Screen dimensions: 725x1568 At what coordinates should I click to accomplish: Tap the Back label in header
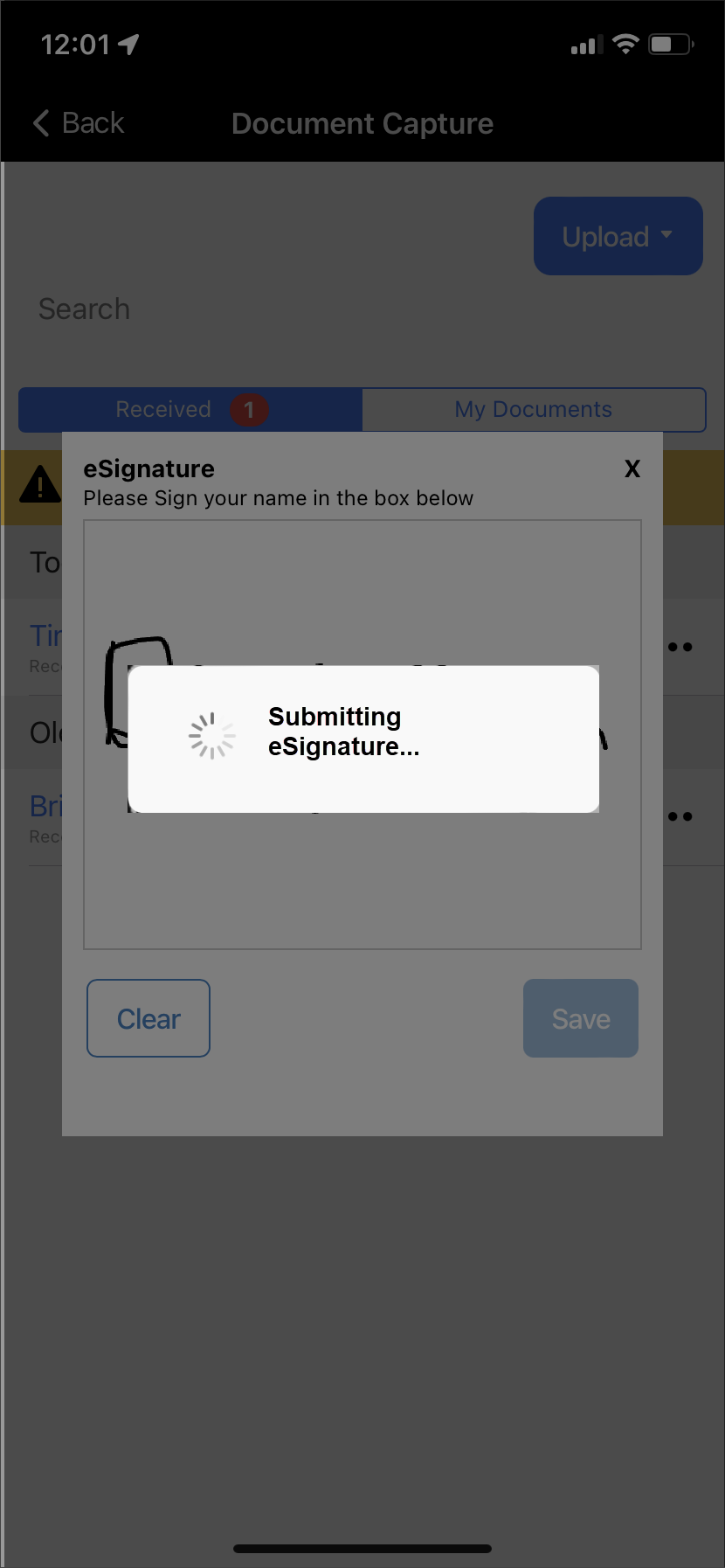click(93, 123)
